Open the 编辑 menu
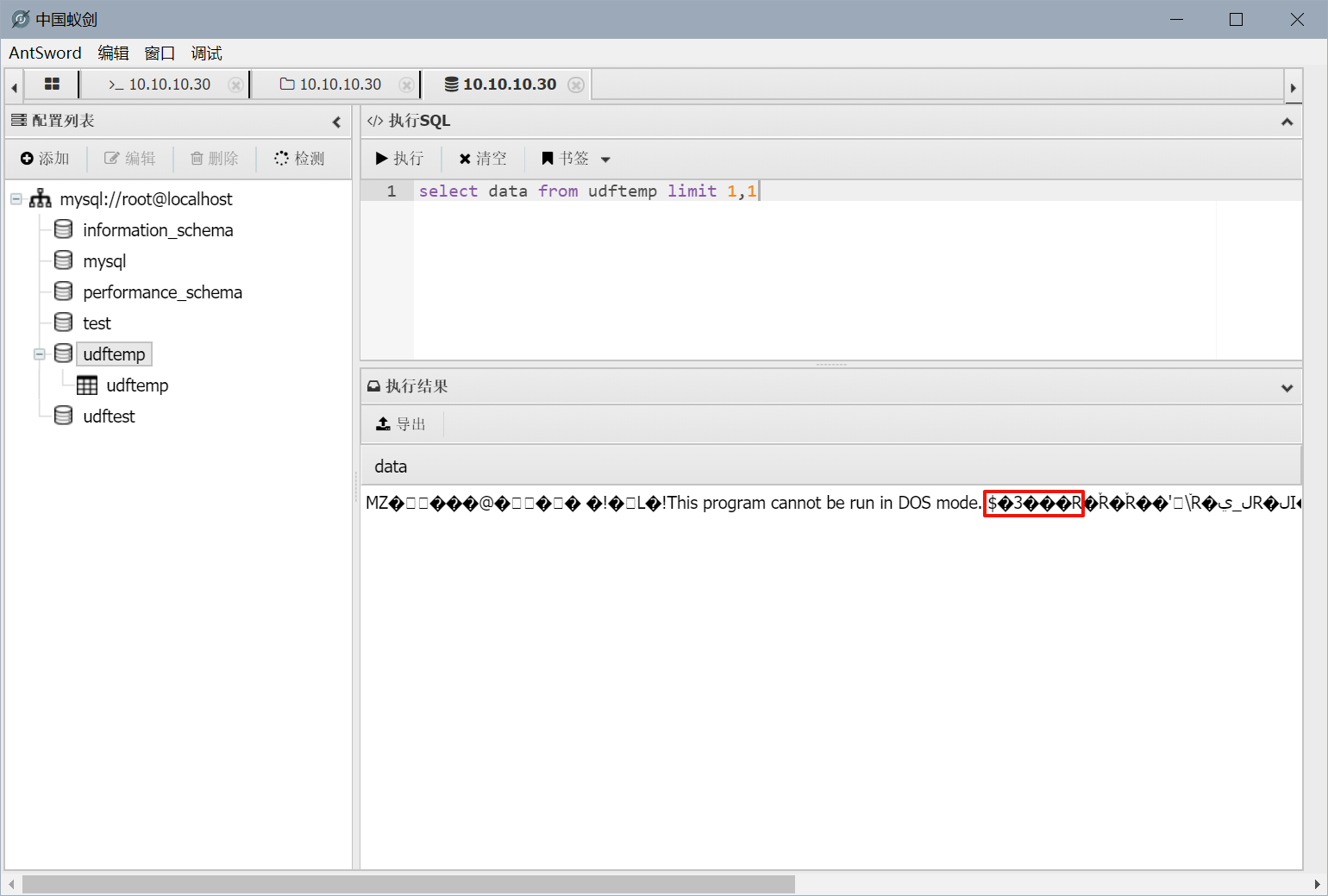 pos(113,53)
